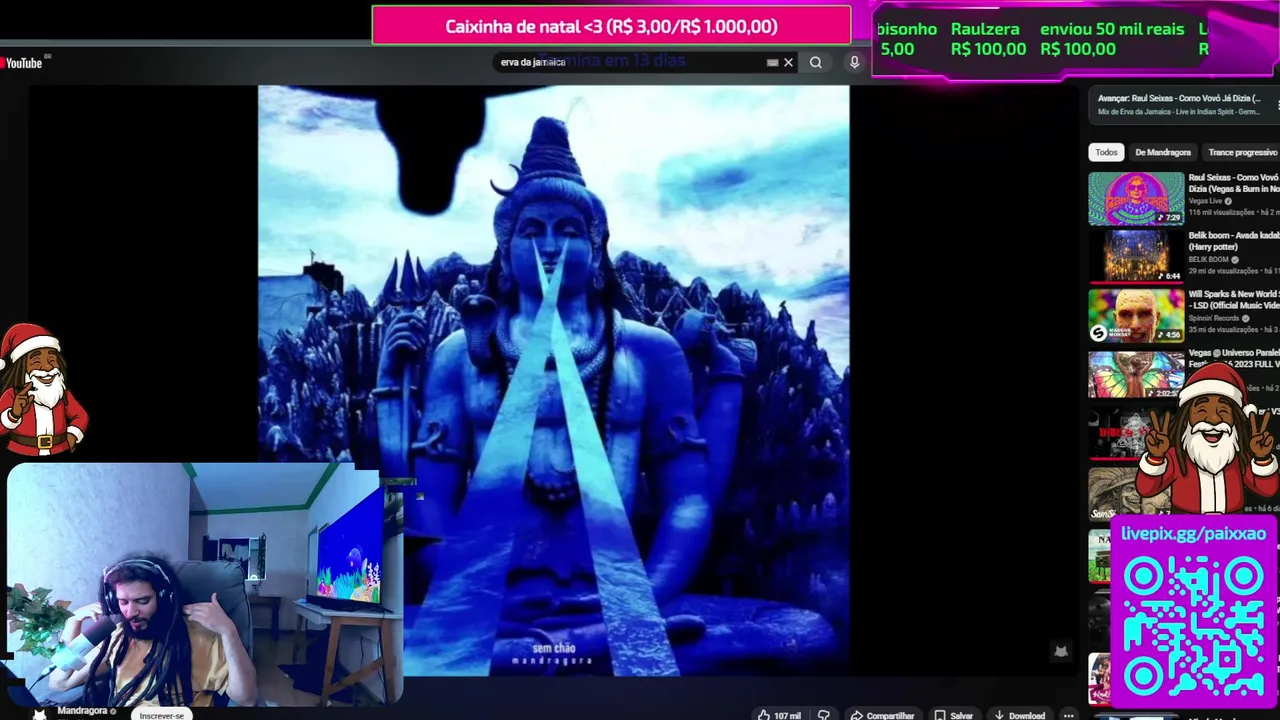Click the magnifier search button
The image size is (1280, 720).
click(x=816, y=62)
